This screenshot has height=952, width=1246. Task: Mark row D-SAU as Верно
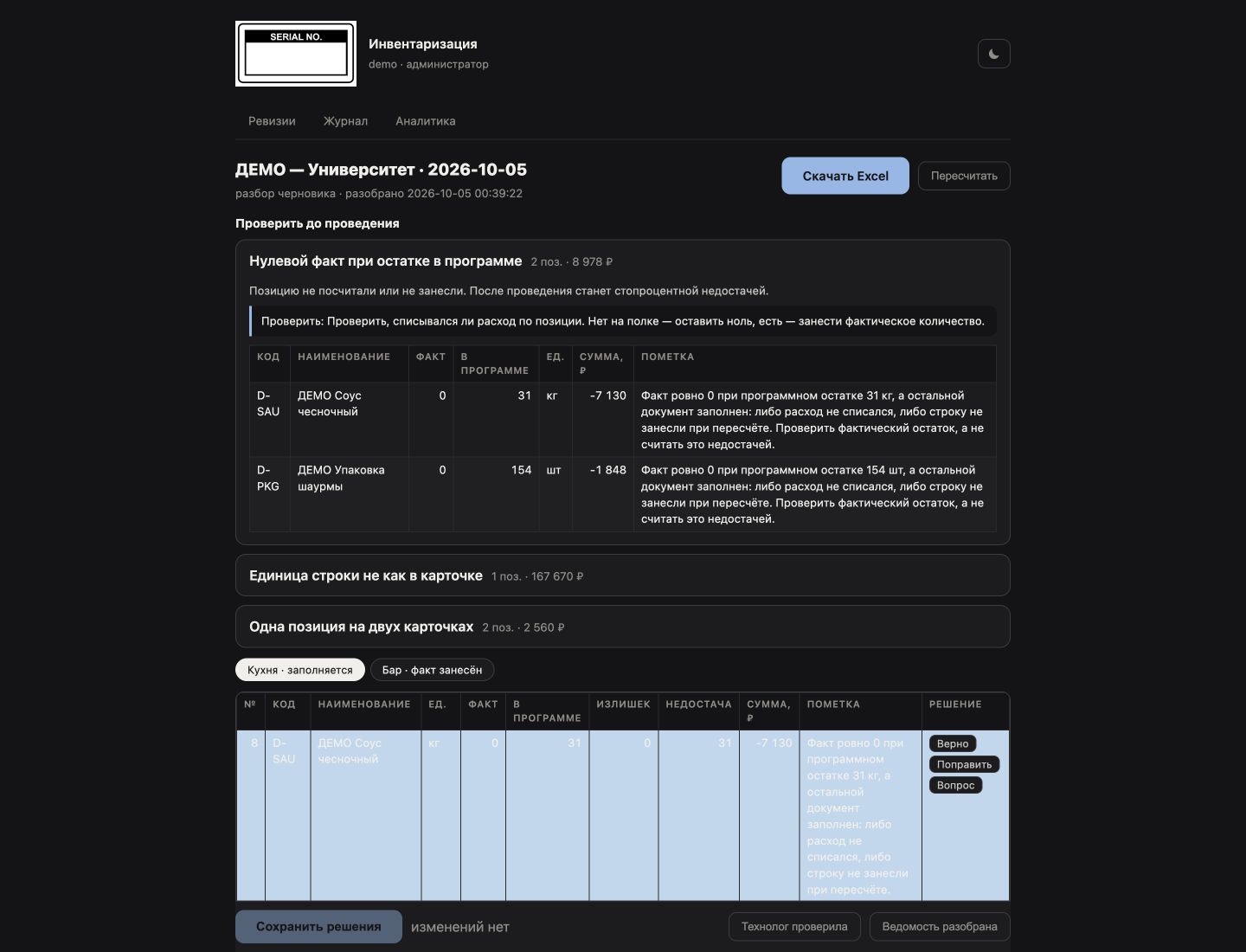click(x=953, y=743)
